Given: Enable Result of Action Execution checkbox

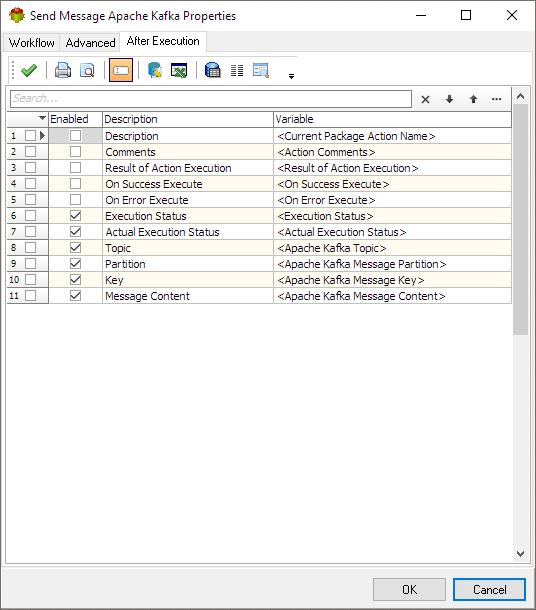Looking at the screenshot, I should [x=75, y=167].
